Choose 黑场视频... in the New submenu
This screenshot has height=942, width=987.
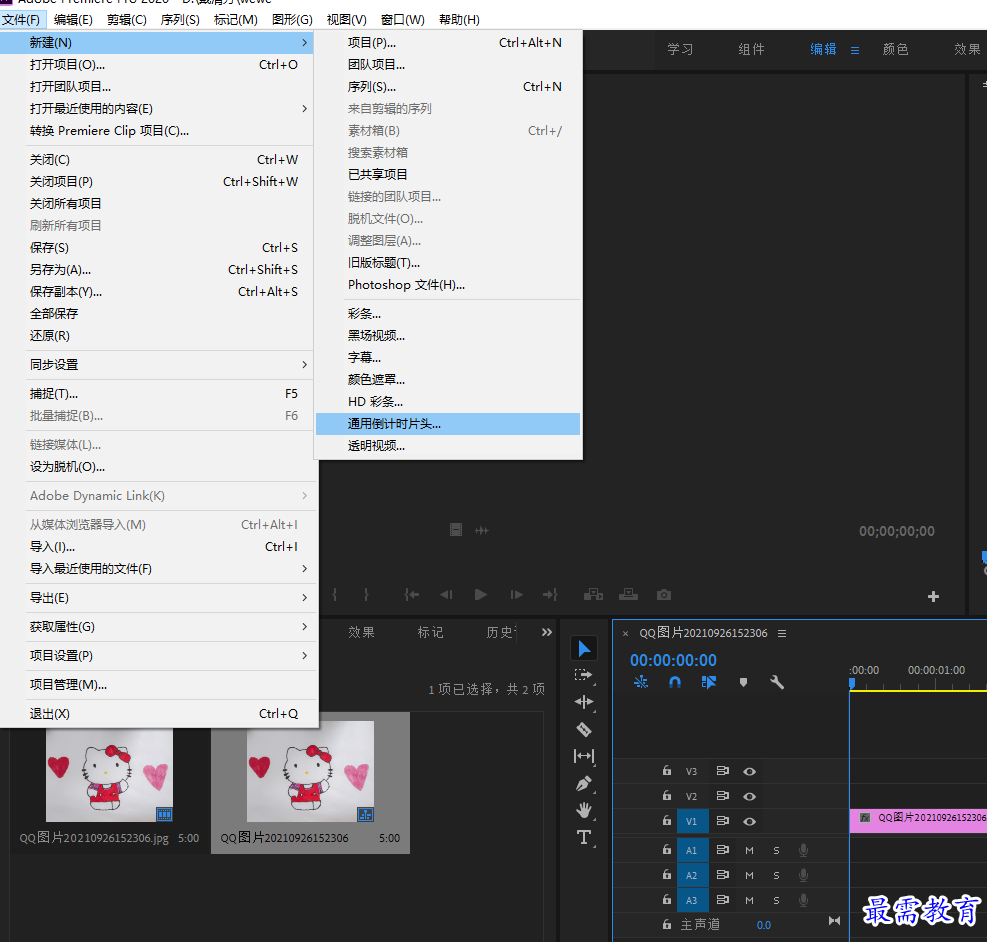[448, 335]
